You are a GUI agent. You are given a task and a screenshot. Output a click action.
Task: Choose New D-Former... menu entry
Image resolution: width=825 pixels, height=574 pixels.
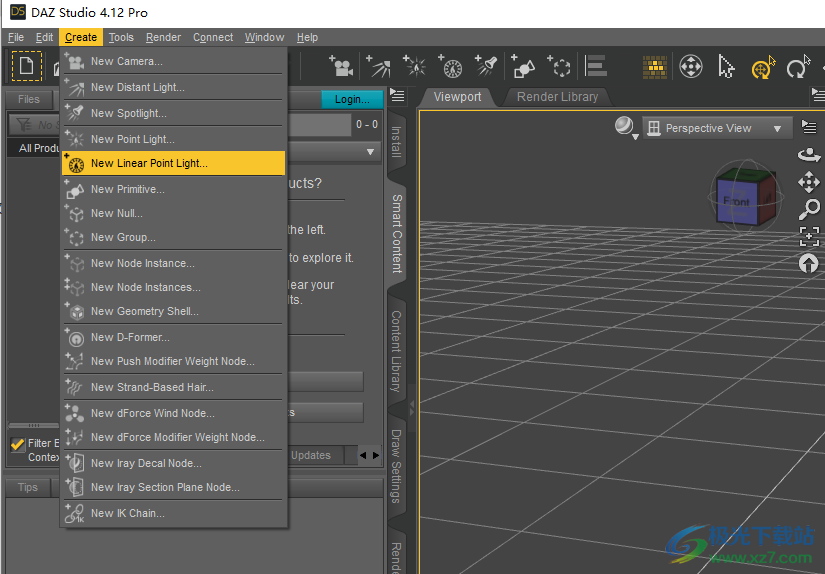pyautogui.click(x=174, y=337)
